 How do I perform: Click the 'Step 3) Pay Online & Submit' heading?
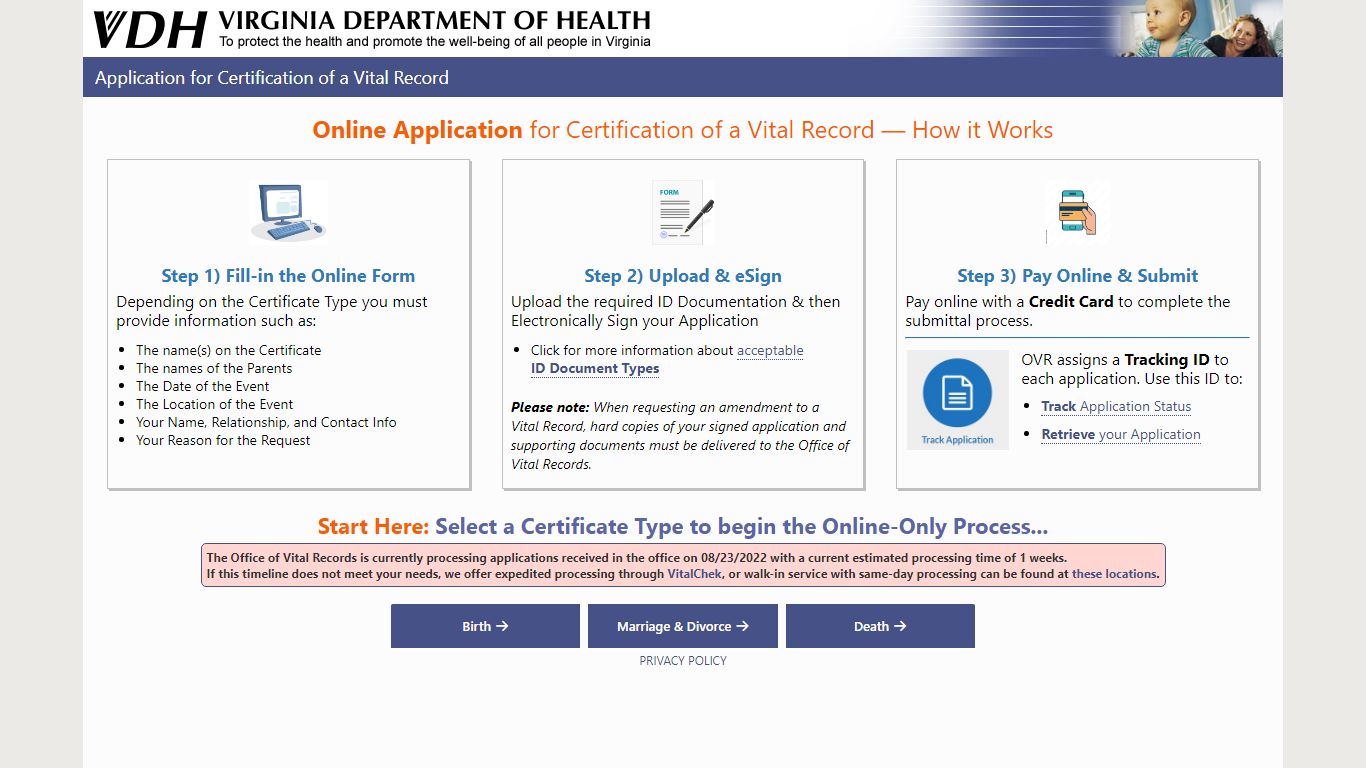click(1077, 276)
